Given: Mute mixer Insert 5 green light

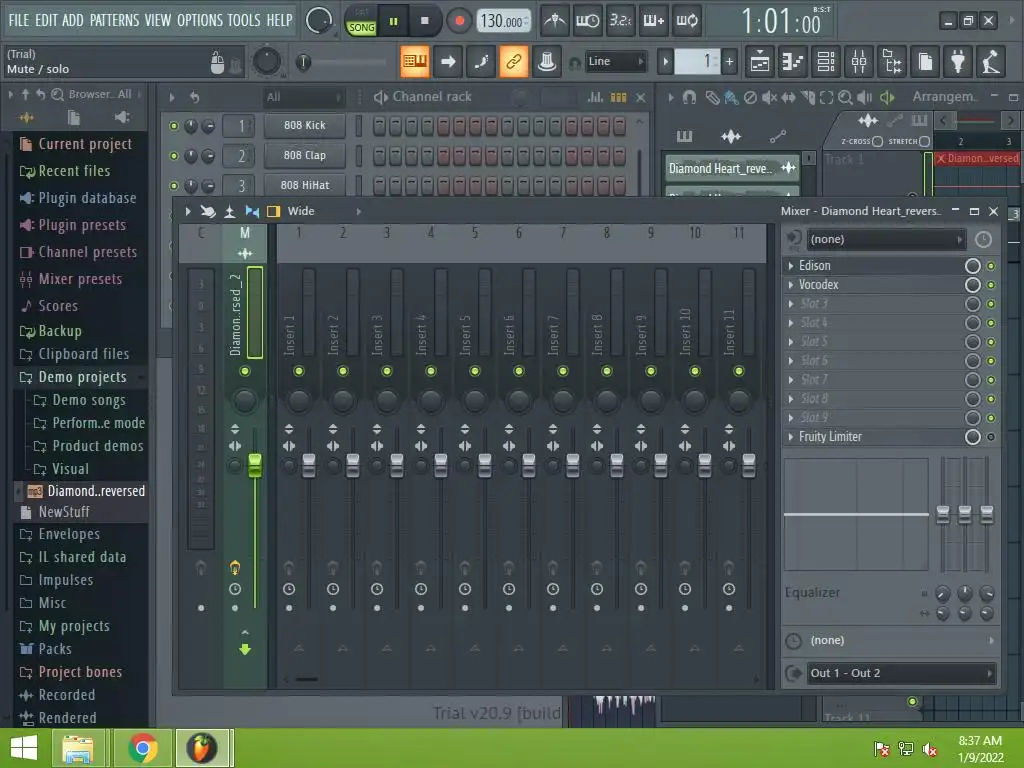Looking at the screenshot, I should tap(475, 371).
